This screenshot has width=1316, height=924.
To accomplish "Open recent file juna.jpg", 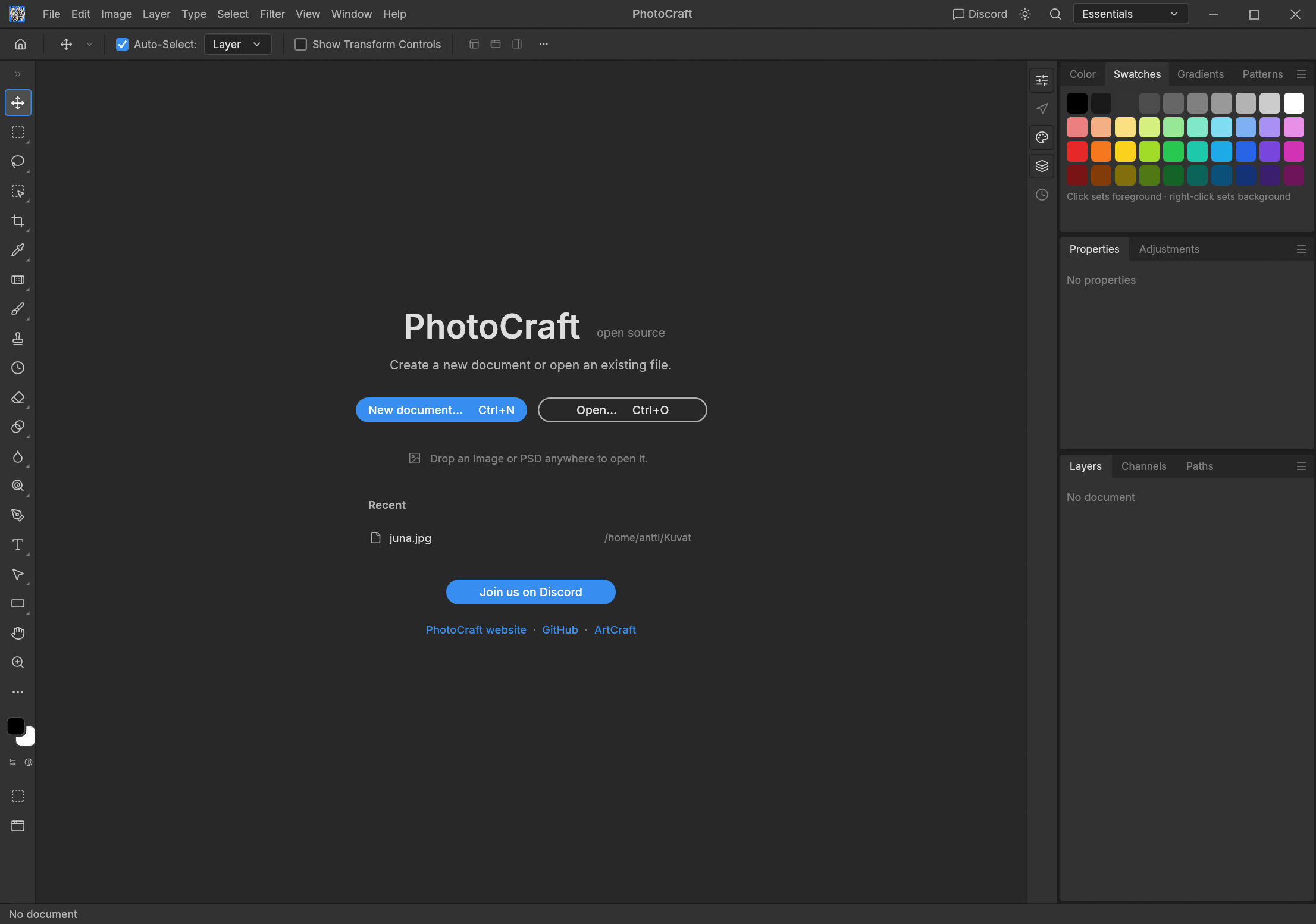I will pyautogui.click(x=531, y=538).
